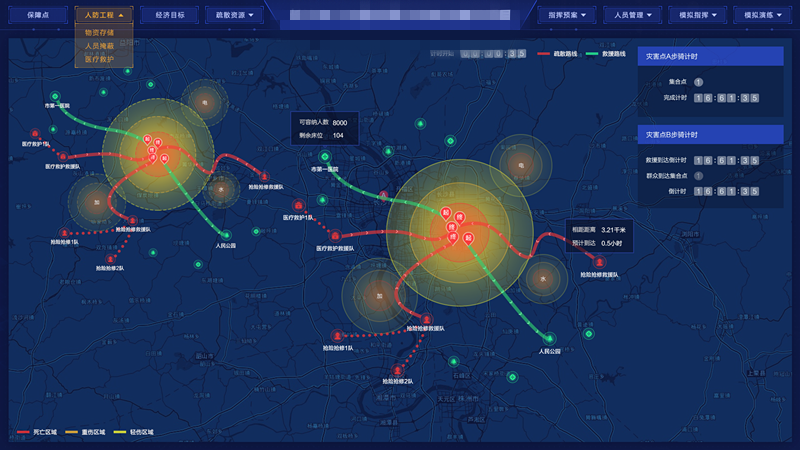Select the rightmost 抢险抢修救援队 red marker

point(599,262)
